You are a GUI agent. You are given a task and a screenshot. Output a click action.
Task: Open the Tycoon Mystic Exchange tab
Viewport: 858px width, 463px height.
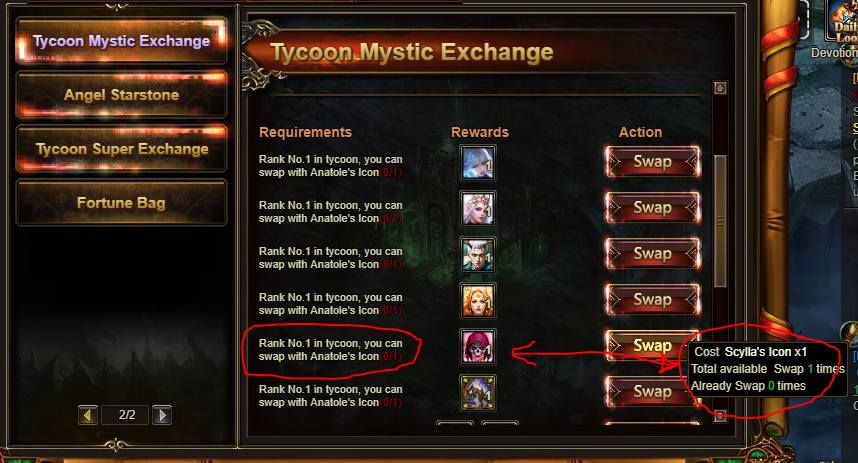(x=121, y=41)
